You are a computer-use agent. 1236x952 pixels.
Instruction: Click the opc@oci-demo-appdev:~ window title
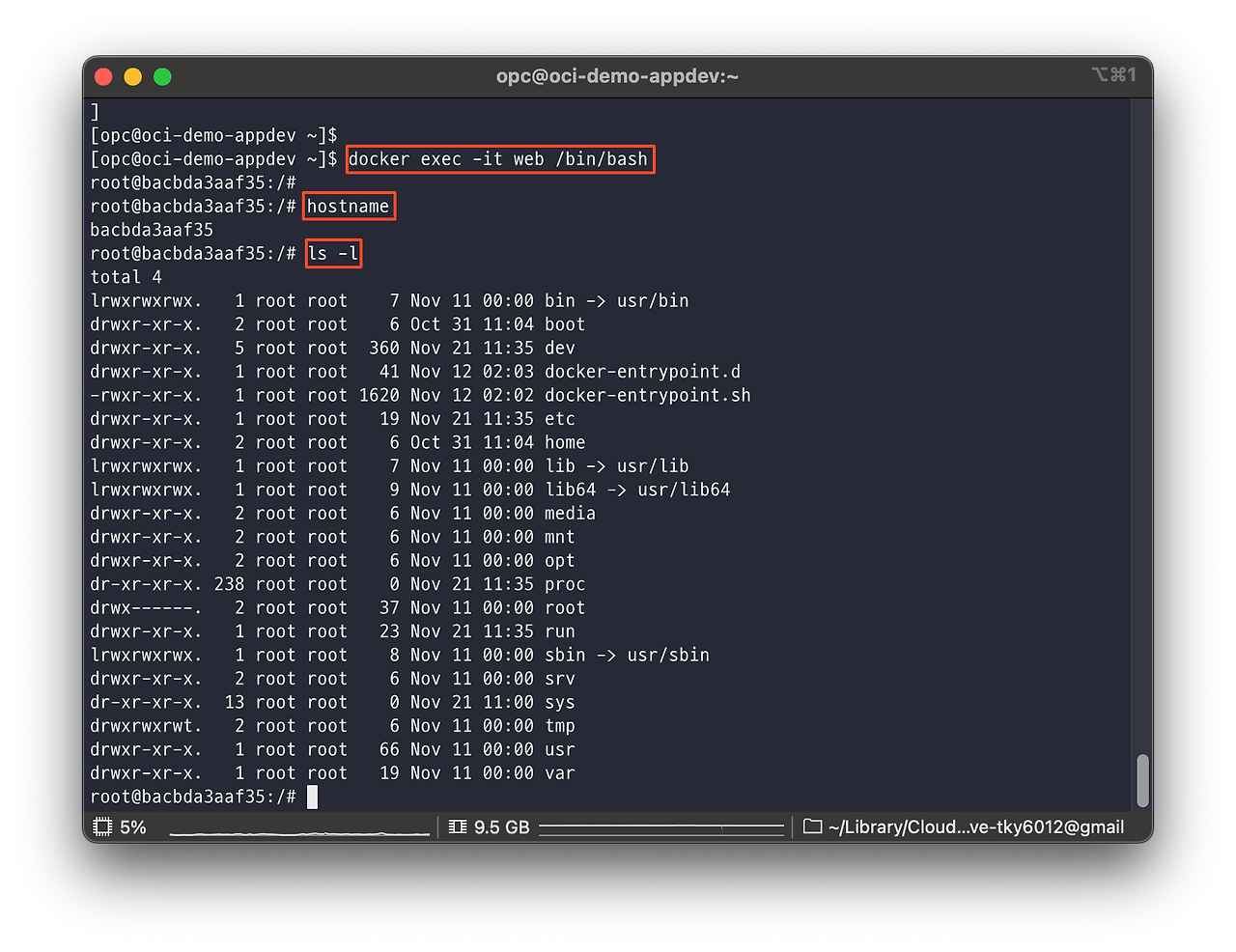point(617,76)
